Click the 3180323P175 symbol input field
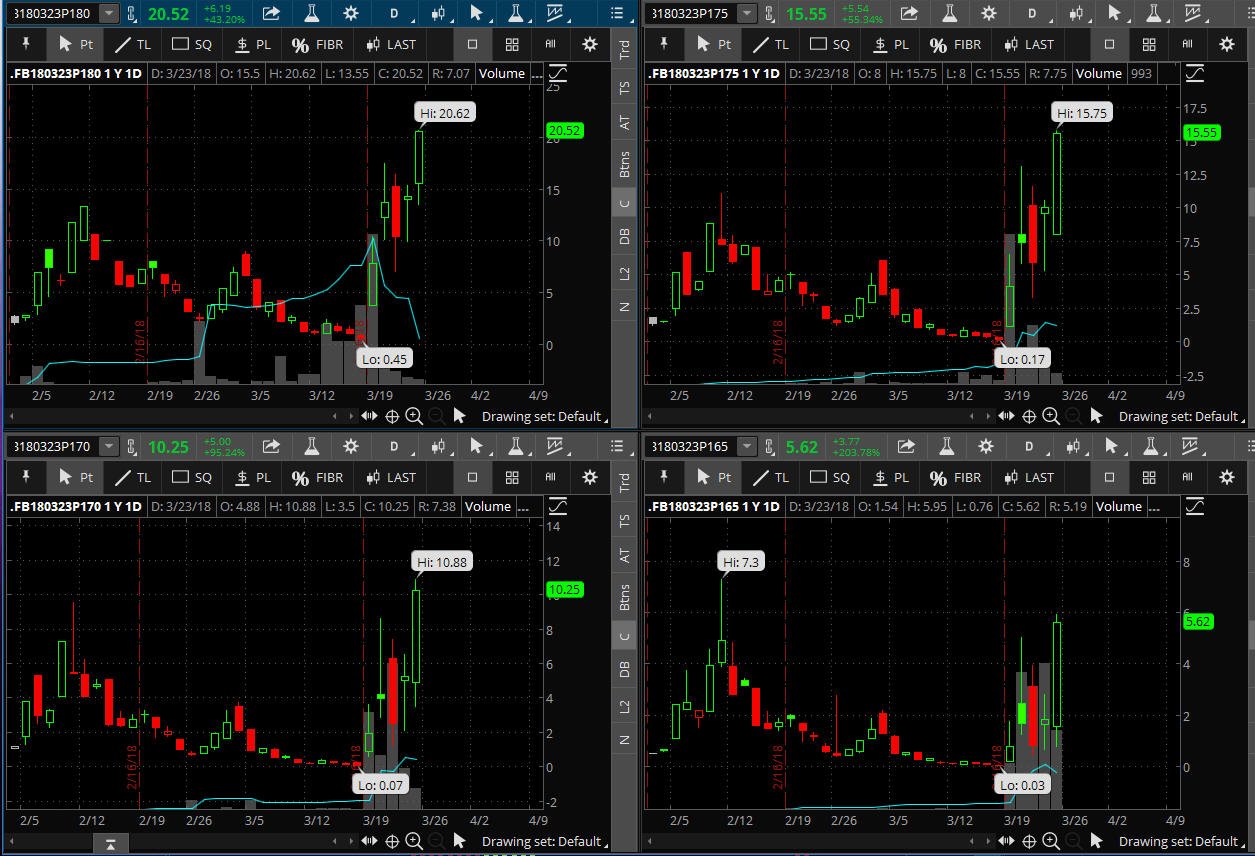Viewport: 1255px width, 856px height. [690, 14]
